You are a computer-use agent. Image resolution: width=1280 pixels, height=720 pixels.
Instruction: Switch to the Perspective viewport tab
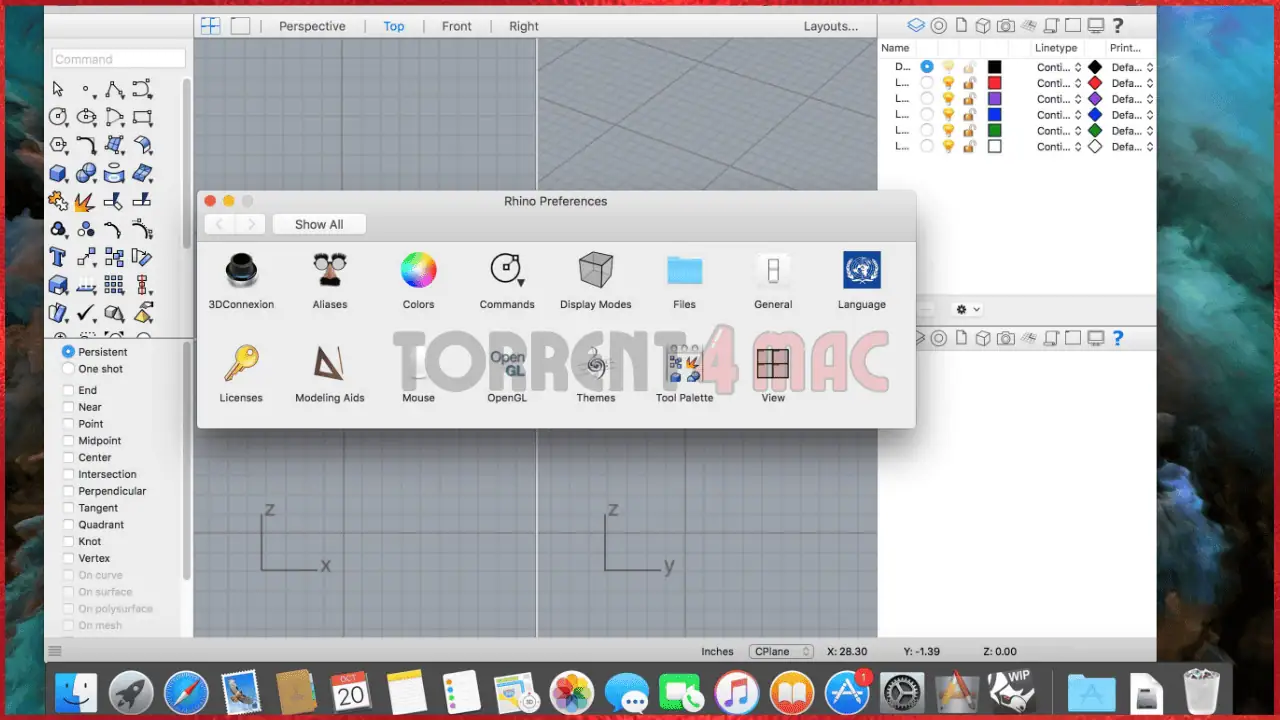pyautogui.click(x=312, y=25)
